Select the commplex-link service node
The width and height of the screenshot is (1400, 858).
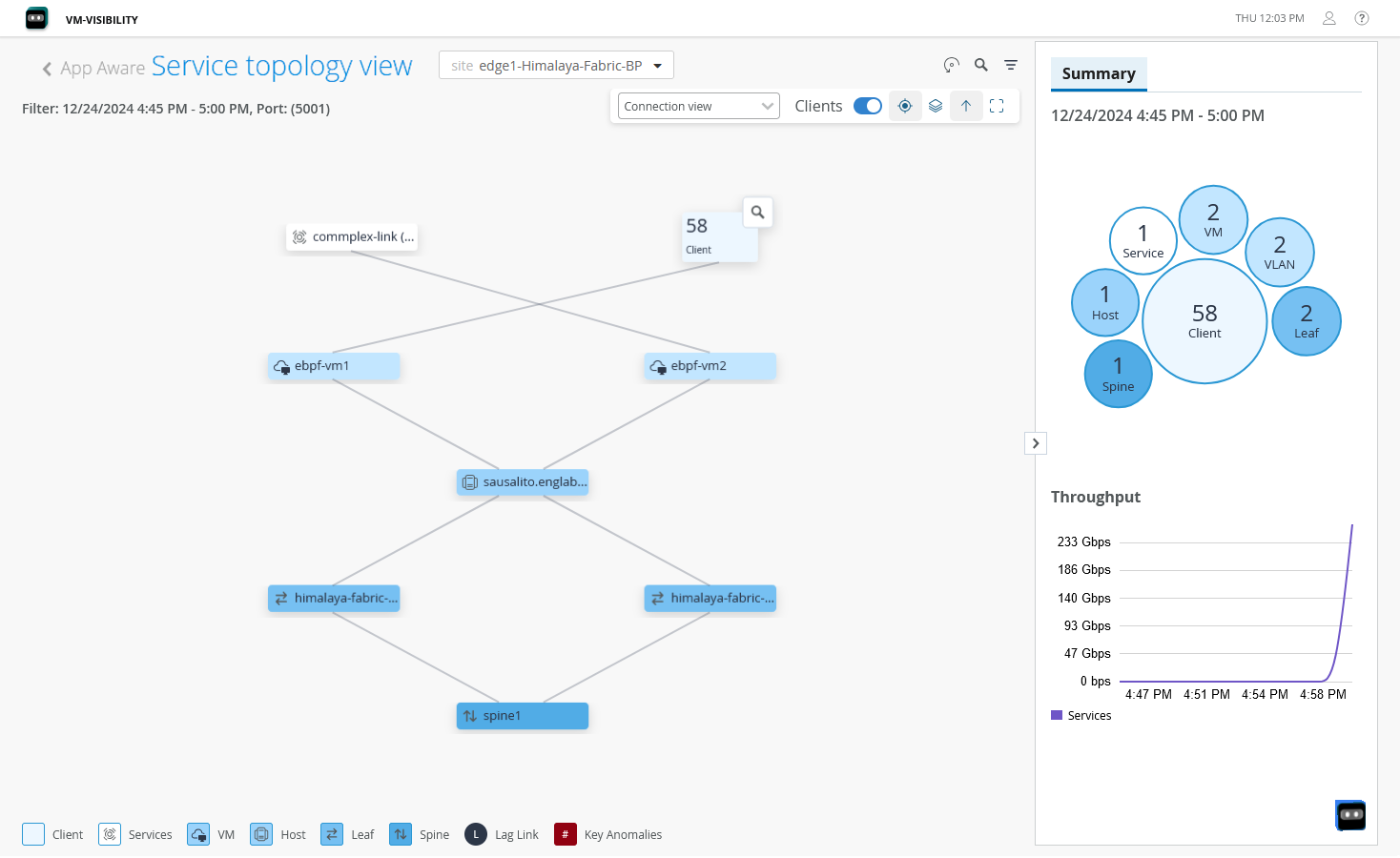click(x=352, y=236)
